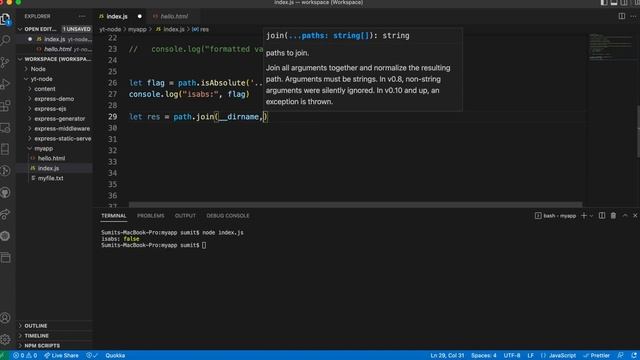Split the terminal panel
This screenshot has height=360, width=640.
pyautogui.click(x=602, y=216)
